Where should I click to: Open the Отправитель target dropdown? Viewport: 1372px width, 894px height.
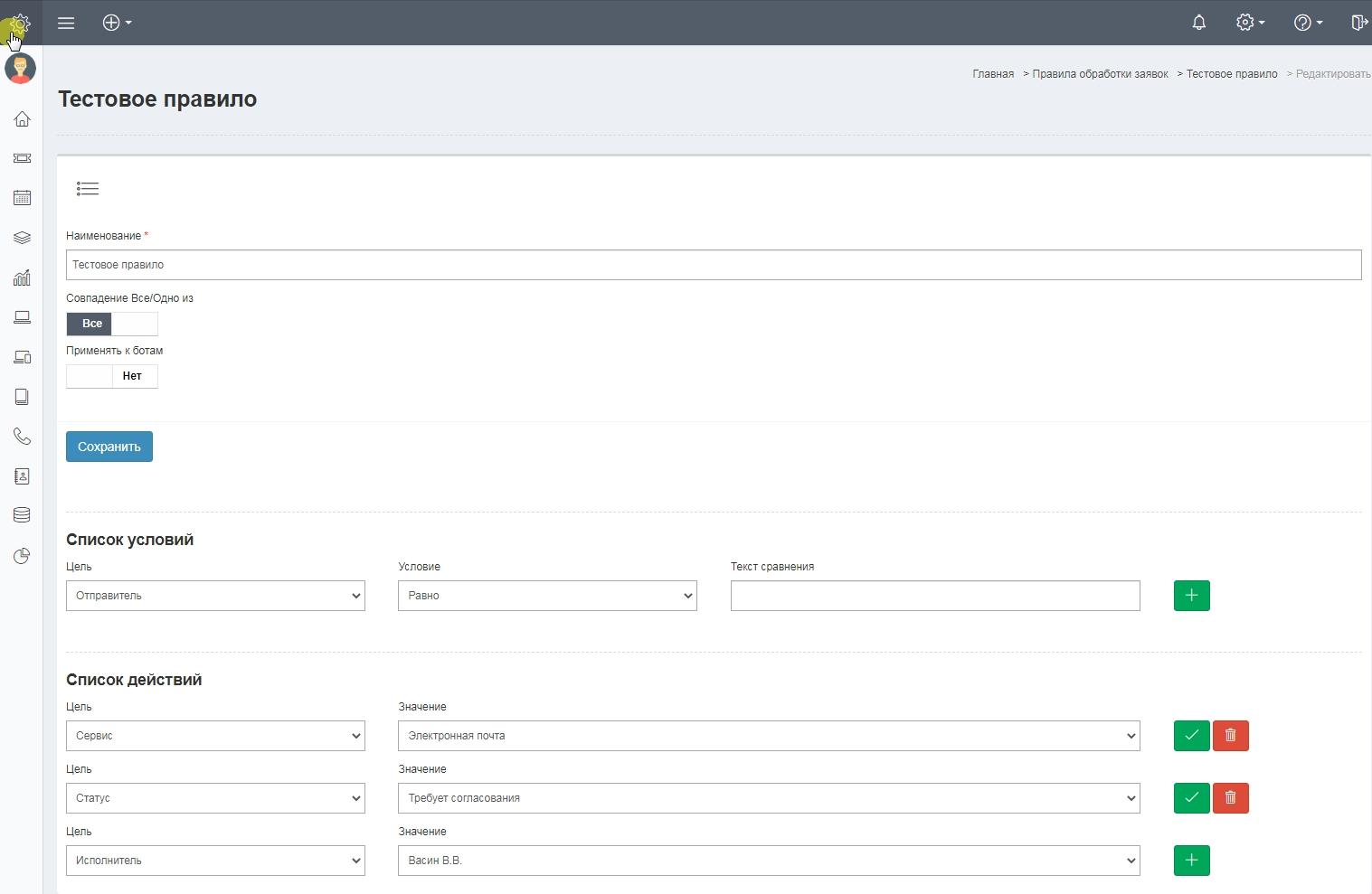tap(215, 596)
